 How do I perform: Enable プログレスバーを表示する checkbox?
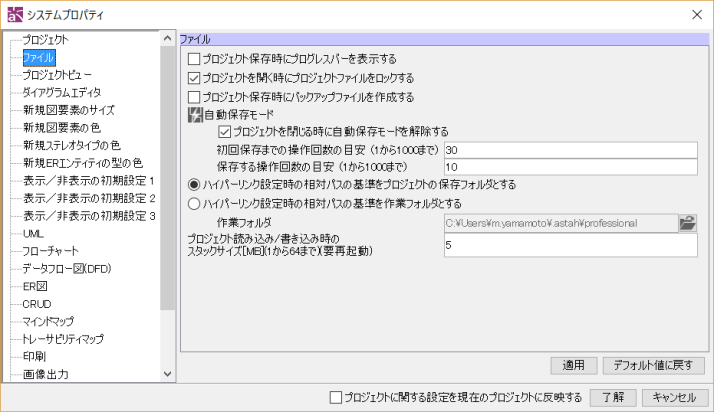tap(194, 59)
